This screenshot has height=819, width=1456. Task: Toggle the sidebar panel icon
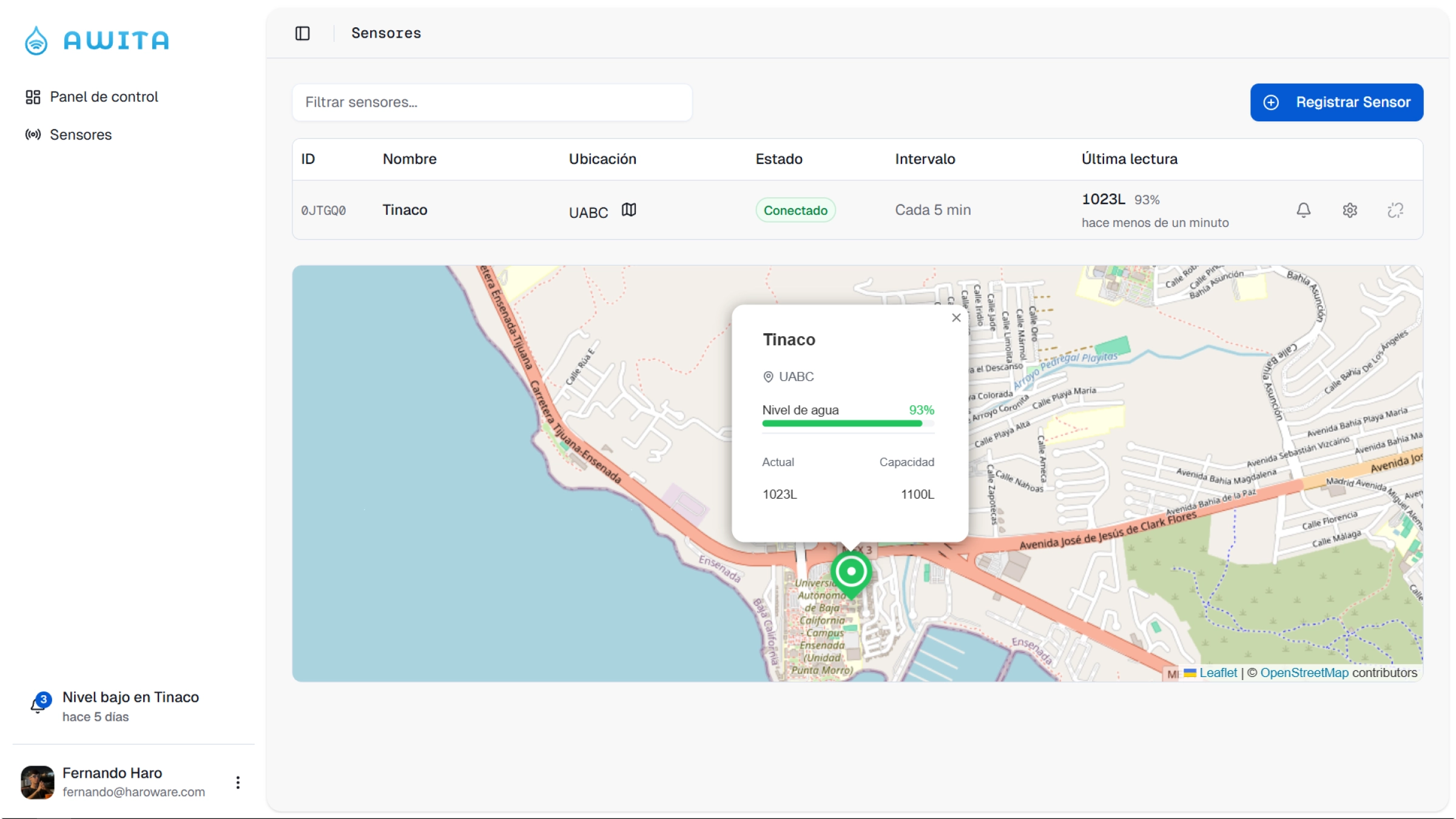tap(302, 33)
